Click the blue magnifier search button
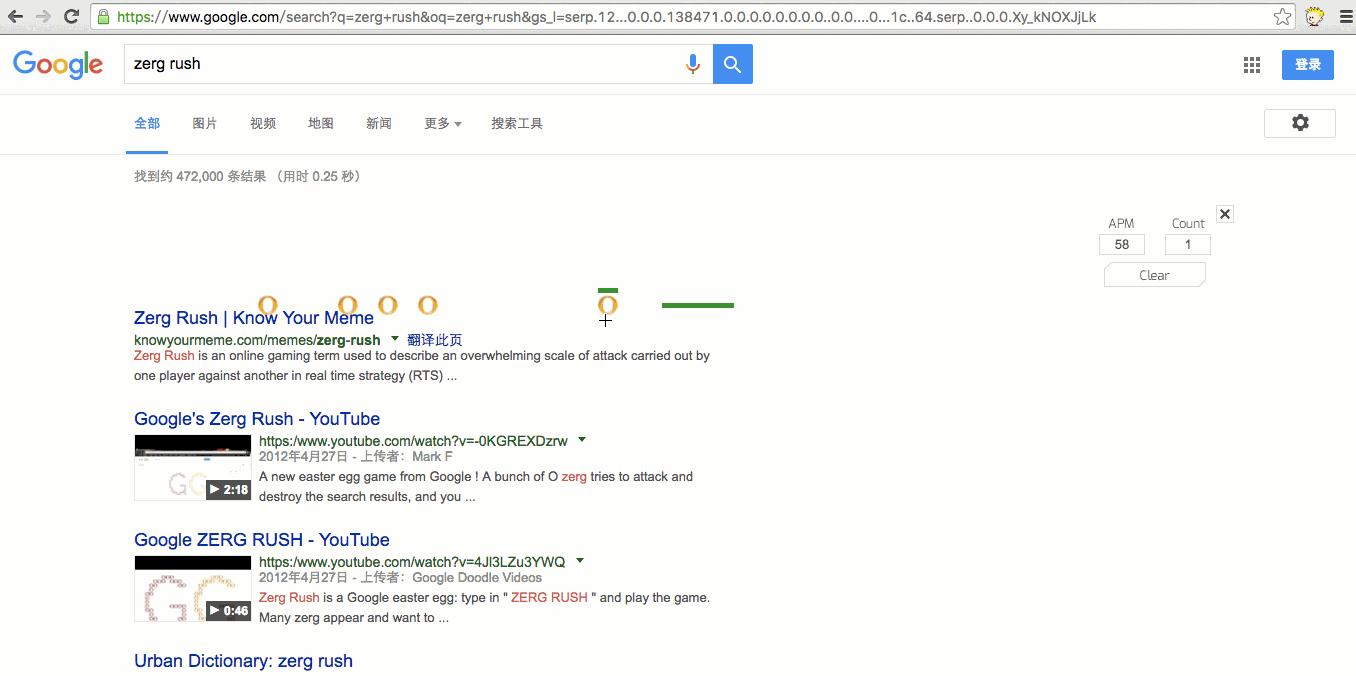1356x676 pixels. (x=733, y=64)
